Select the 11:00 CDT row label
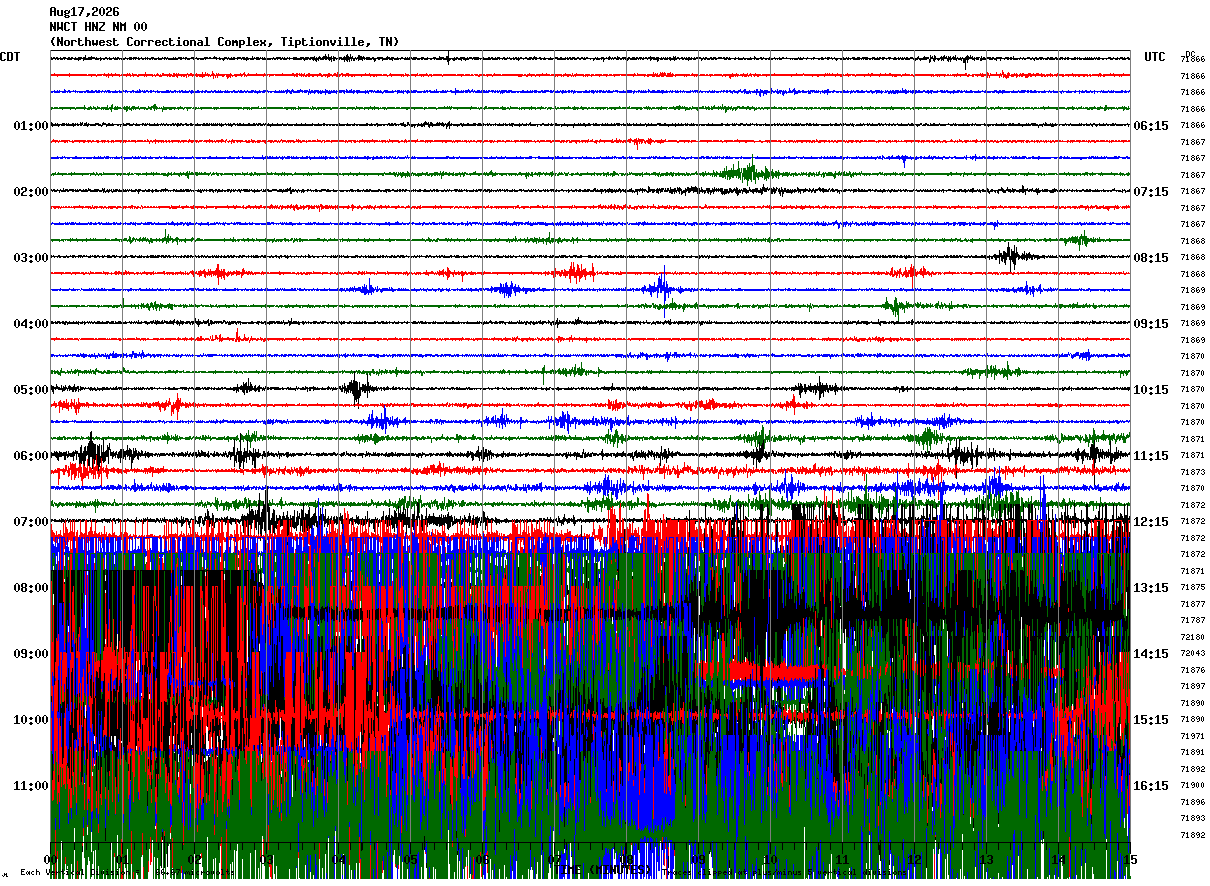Image resolution: width=1210 pixels, height=886 pixels. (31, 786)
